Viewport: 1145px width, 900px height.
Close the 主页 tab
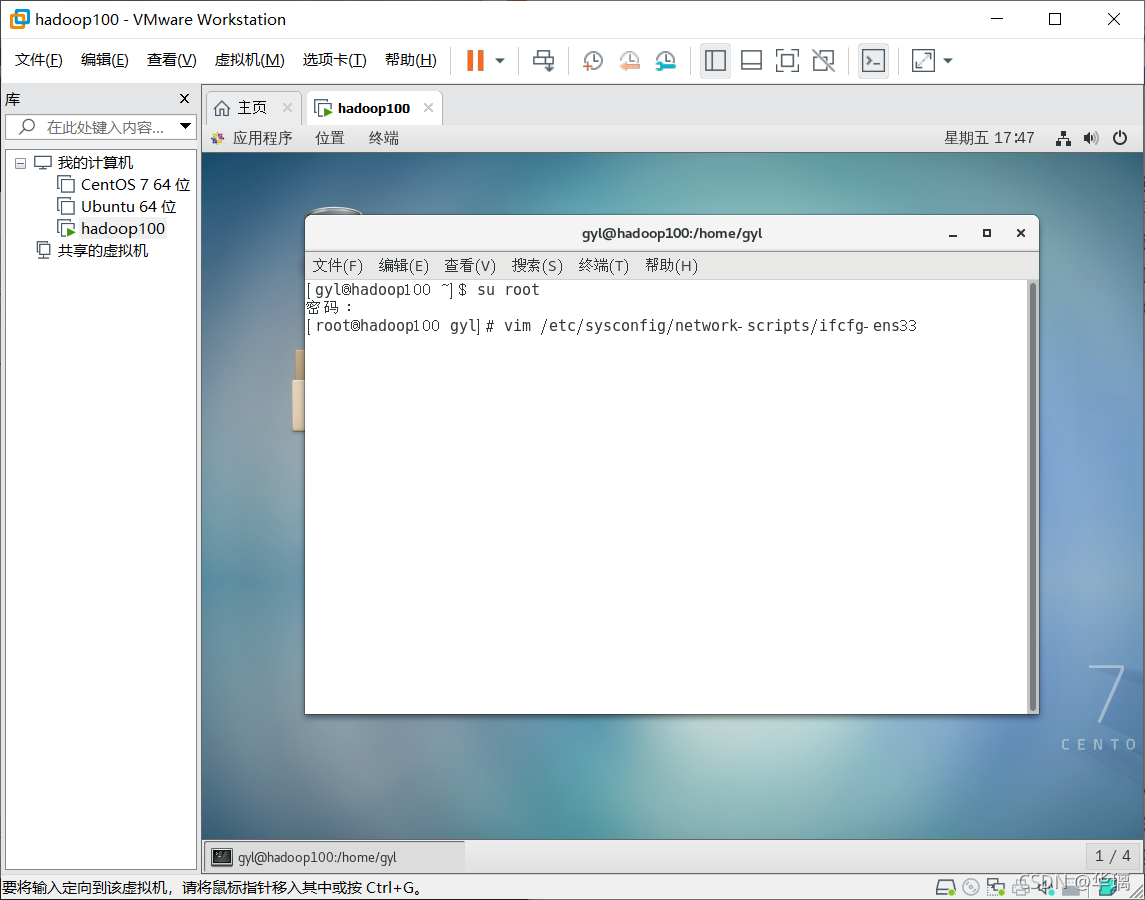pos(287,108)
